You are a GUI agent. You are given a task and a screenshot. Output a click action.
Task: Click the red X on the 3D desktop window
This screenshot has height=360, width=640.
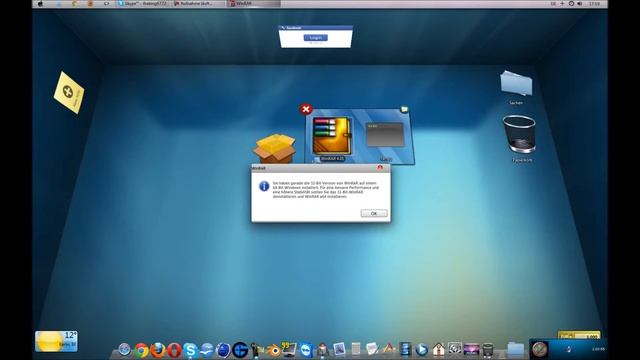pyautogui.click(x=306, y=109)
